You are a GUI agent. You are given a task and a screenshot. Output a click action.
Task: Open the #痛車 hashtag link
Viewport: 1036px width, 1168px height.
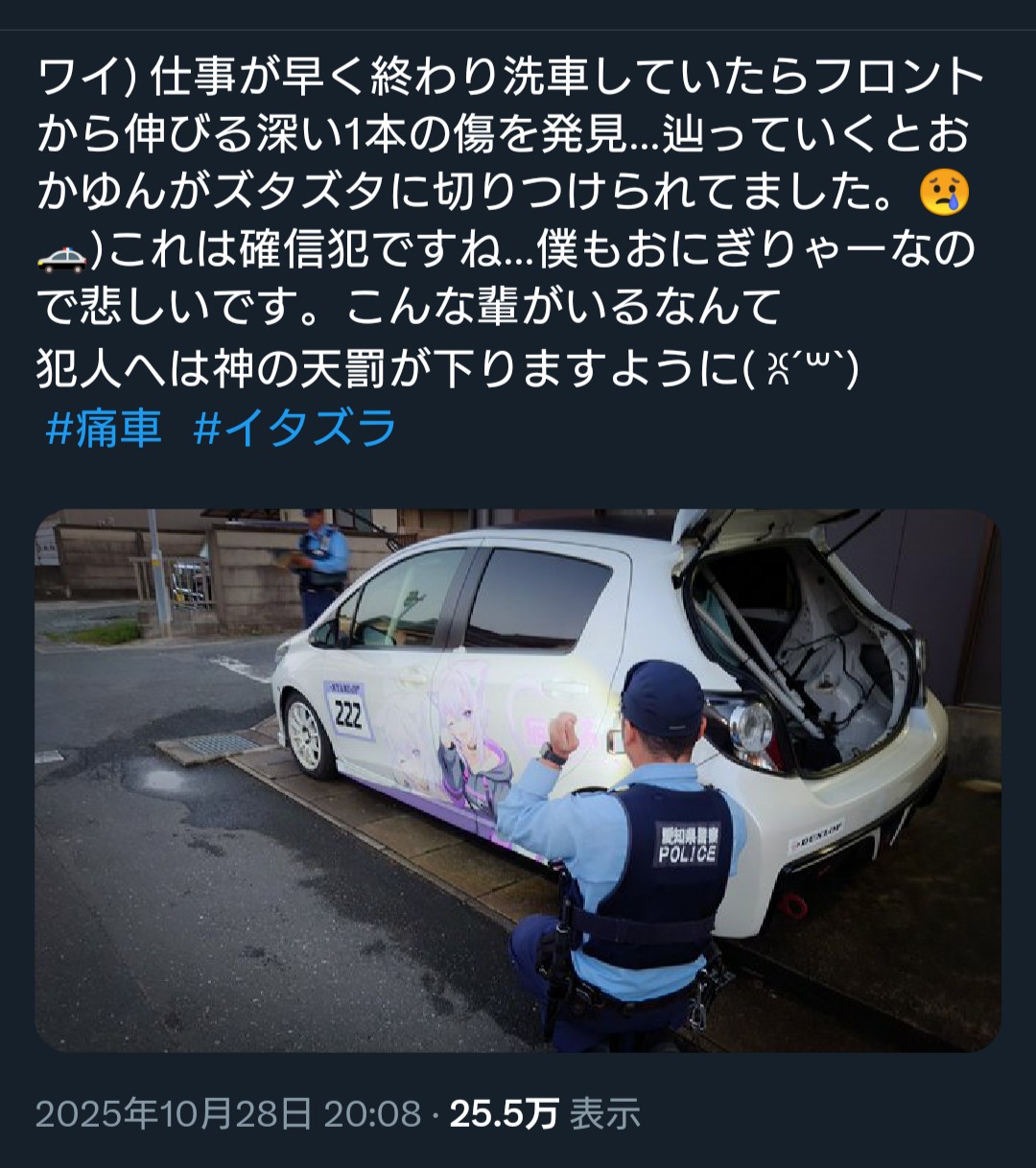[104, 427]
